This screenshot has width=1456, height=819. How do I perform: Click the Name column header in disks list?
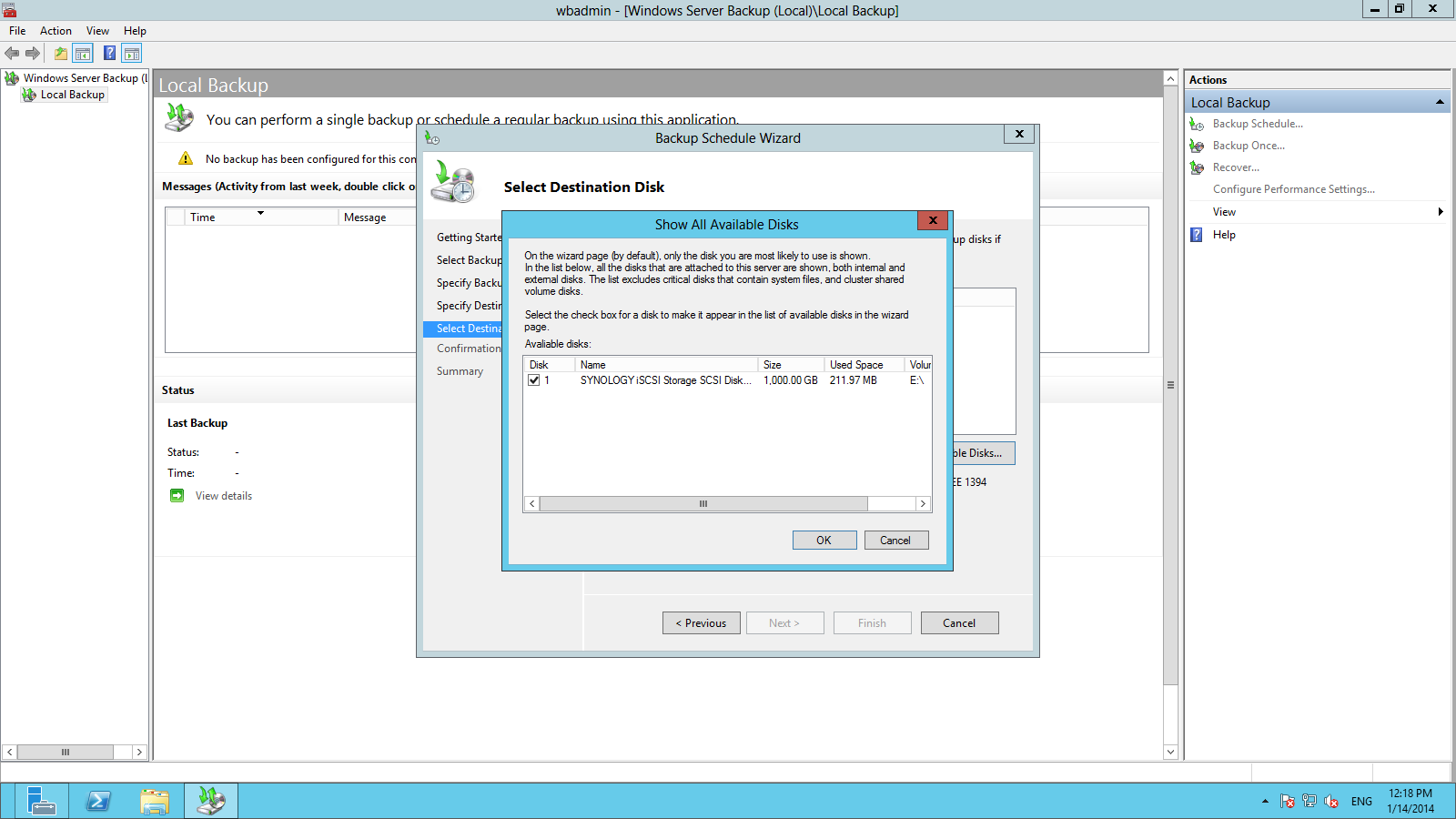click(x=667, y=365)
